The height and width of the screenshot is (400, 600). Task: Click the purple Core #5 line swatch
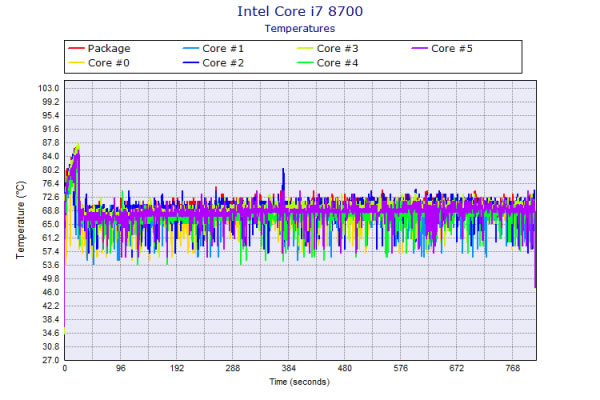(419, 49)
